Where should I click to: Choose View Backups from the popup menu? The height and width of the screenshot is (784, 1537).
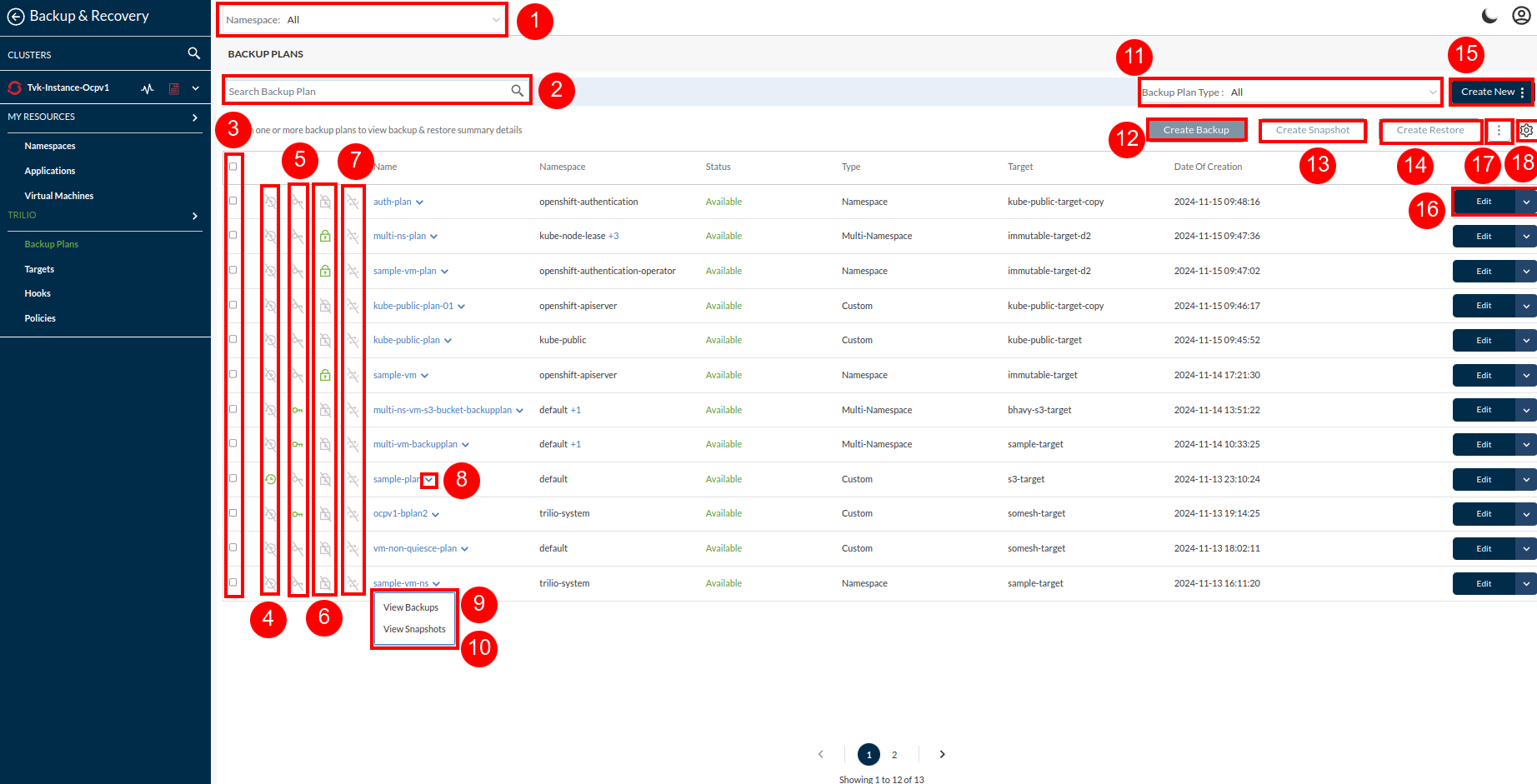411,607
